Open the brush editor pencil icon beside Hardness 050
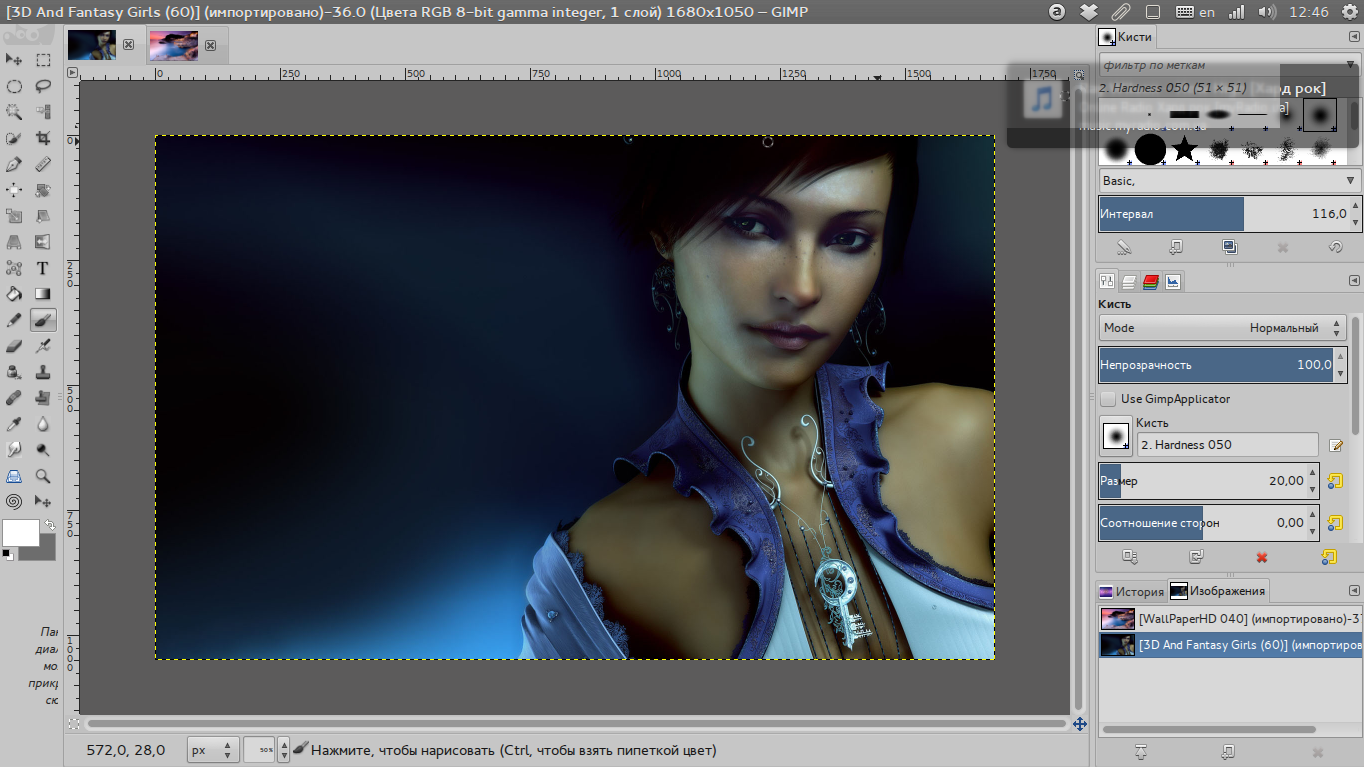This screenshot has height=767, width=1364. click(1335, 445)
